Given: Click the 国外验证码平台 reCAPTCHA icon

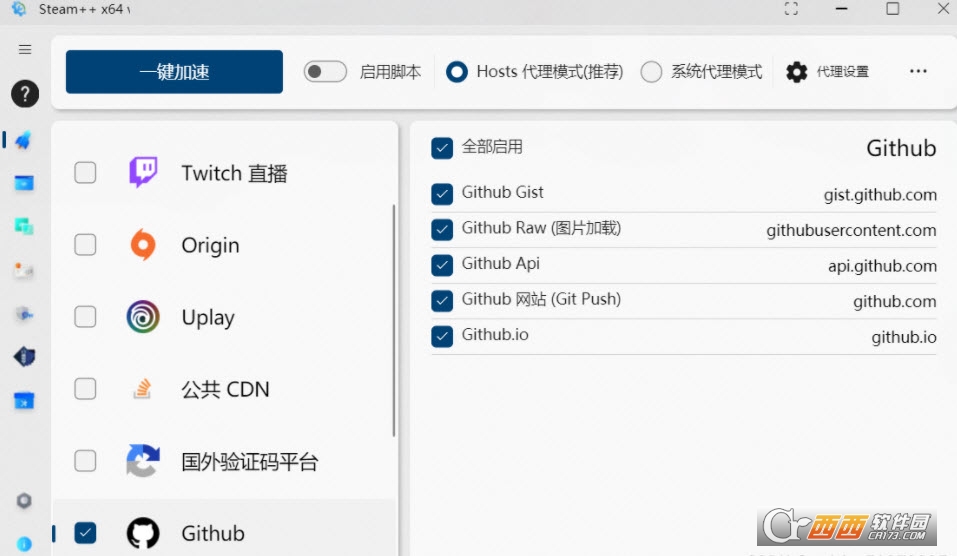Looking at the screenshot, I should tap(143, 461).
